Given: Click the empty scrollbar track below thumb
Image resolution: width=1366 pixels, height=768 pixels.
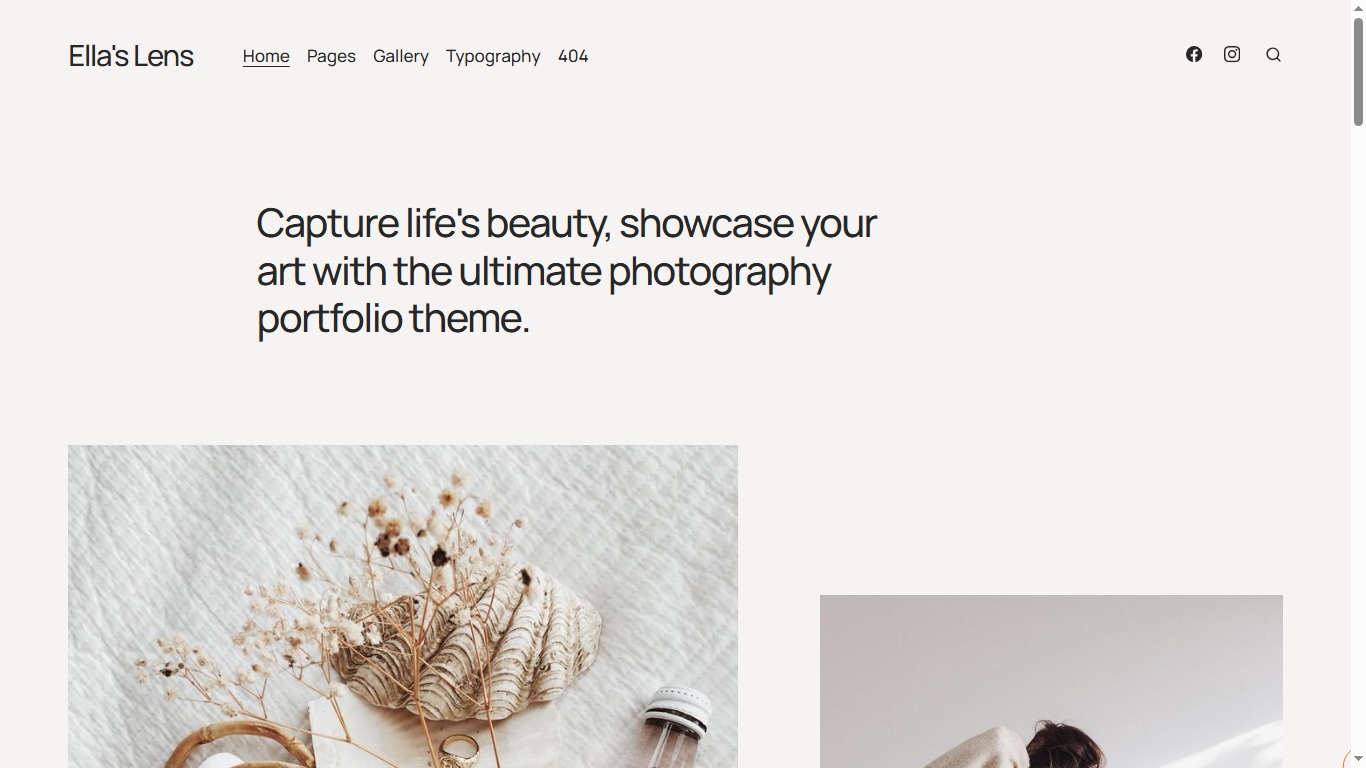Looking at the screenshot, I should [x=1358, y=440].
